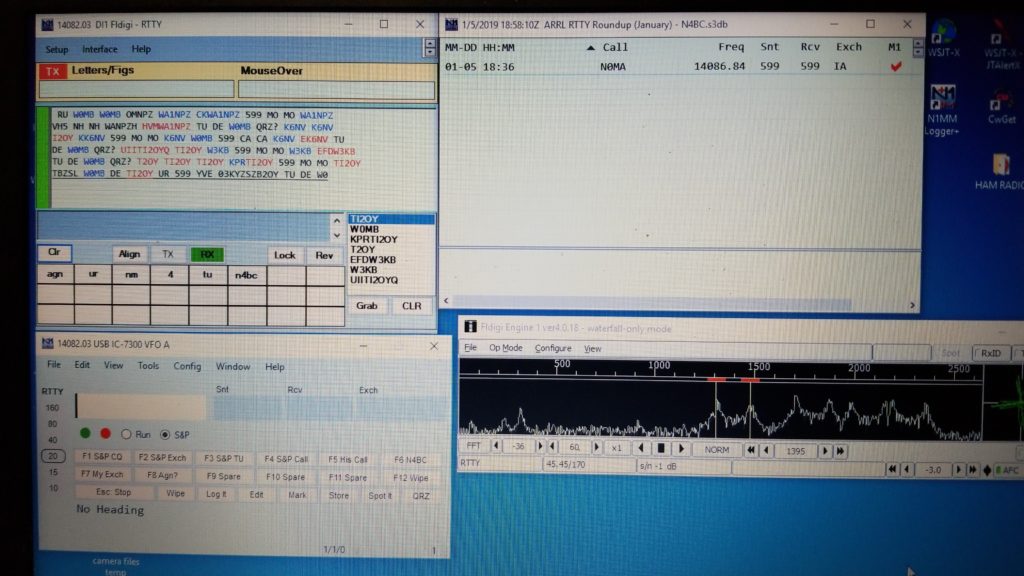
Task: Increase the -3.0 squelch value one step
Action: [958, 470]
